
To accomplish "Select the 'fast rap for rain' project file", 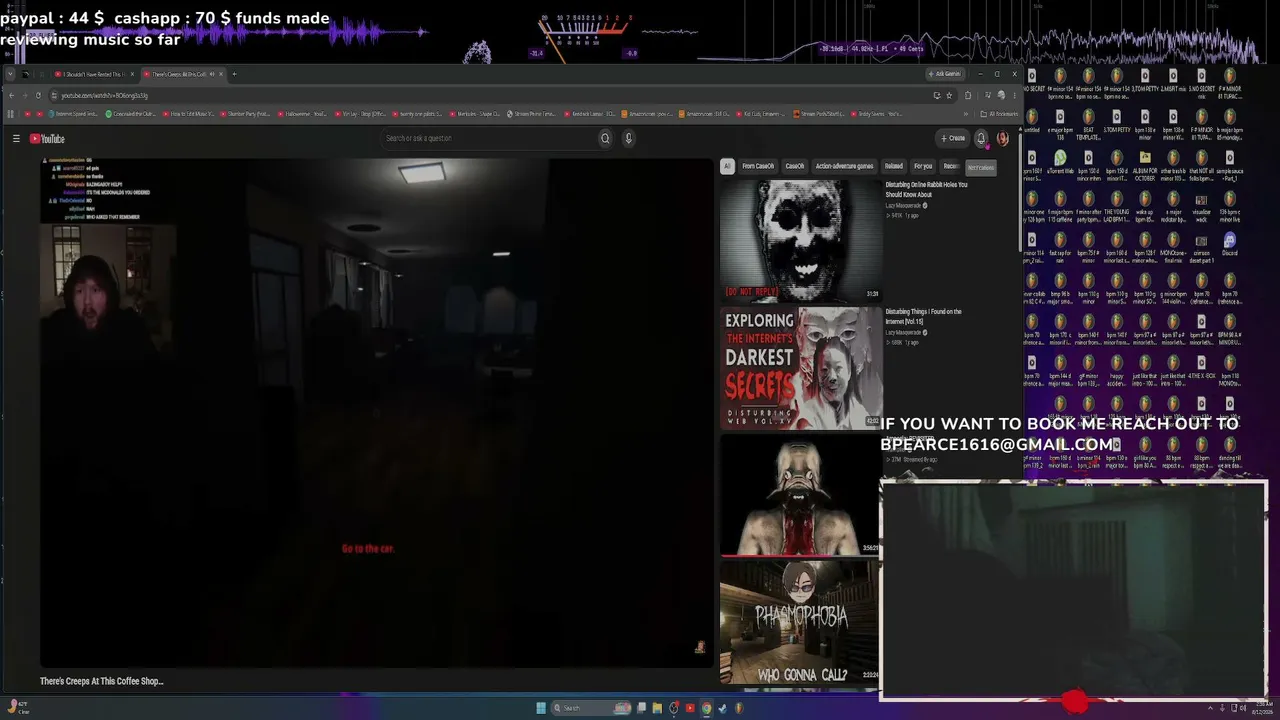I will (1060, 246).
